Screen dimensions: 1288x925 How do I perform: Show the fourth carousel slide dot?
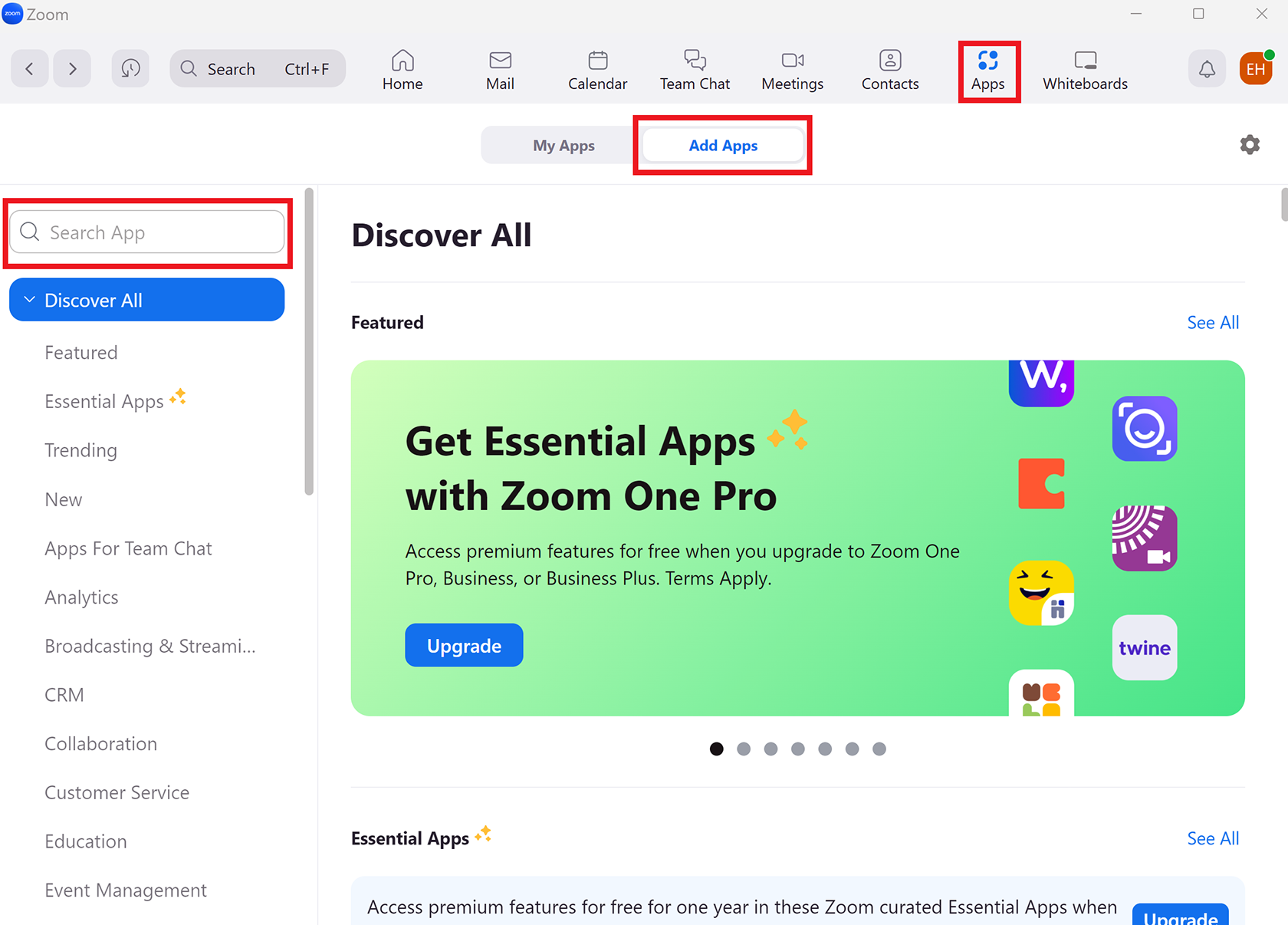(x=798, y=749)
